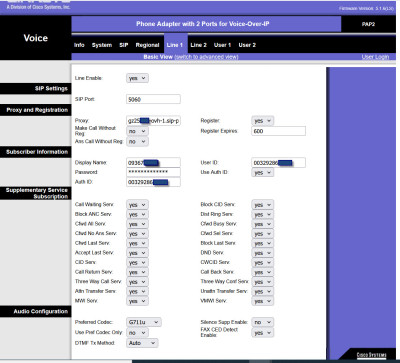The height and width of the screenshot is (363, 400).
Task: Click the Register Expires field
Action: 278,131
